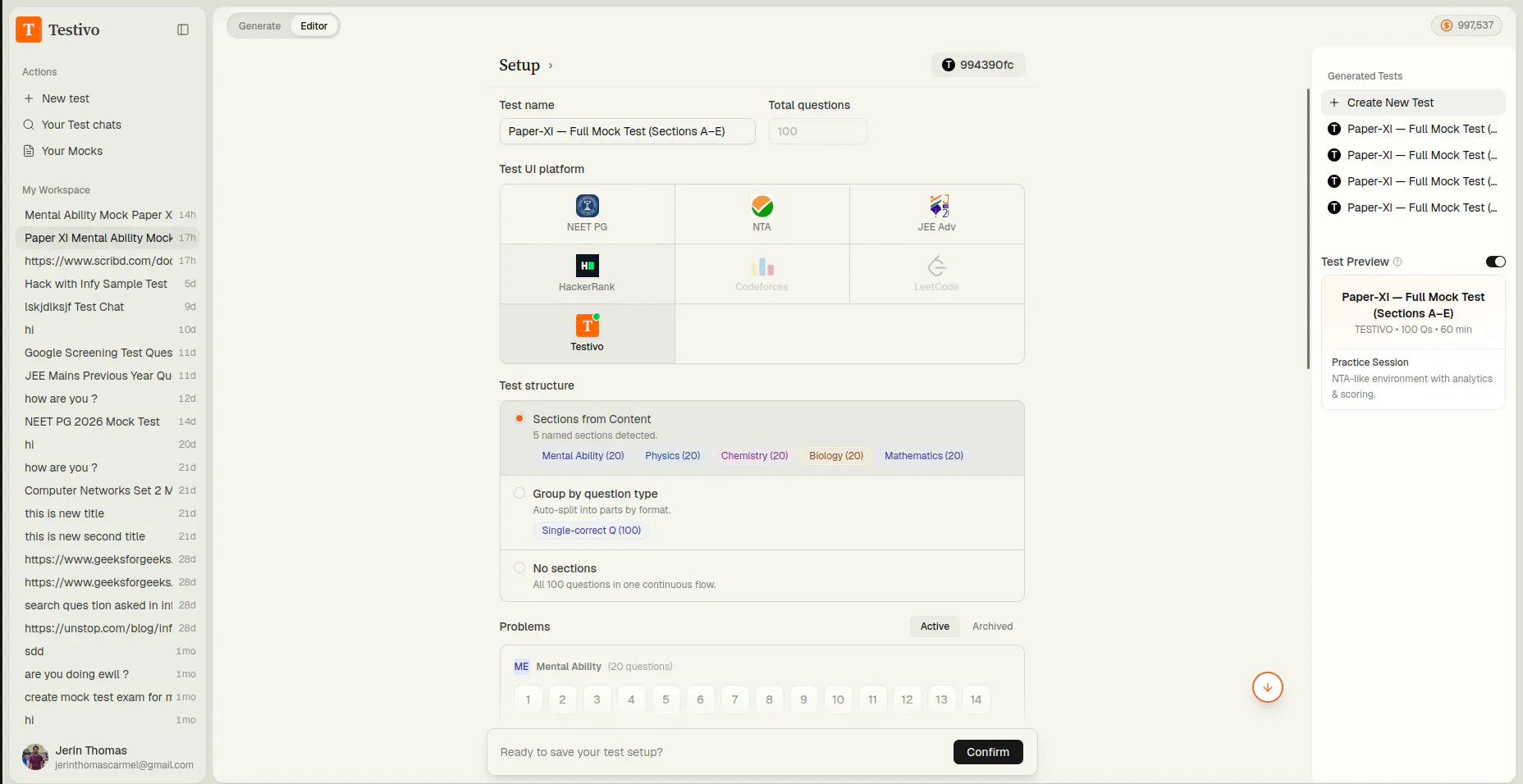Open NEET PG 2026 Mock Test chat
This screenshot has height=784, width=1523.
coord(107,422)
